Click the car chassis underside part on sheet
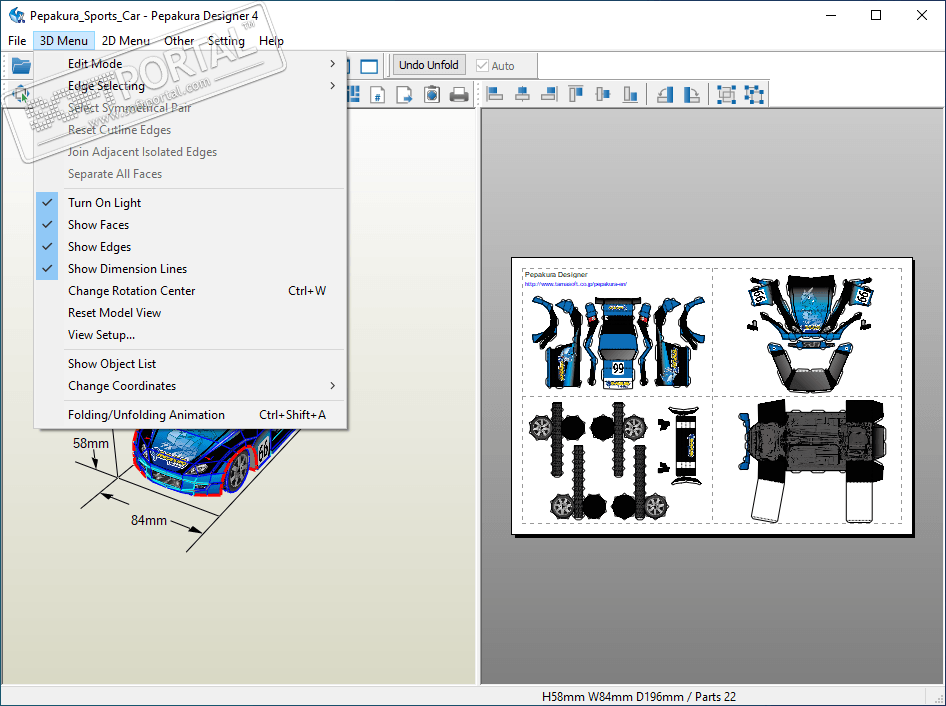946x706 pixels. click(812, 460)
